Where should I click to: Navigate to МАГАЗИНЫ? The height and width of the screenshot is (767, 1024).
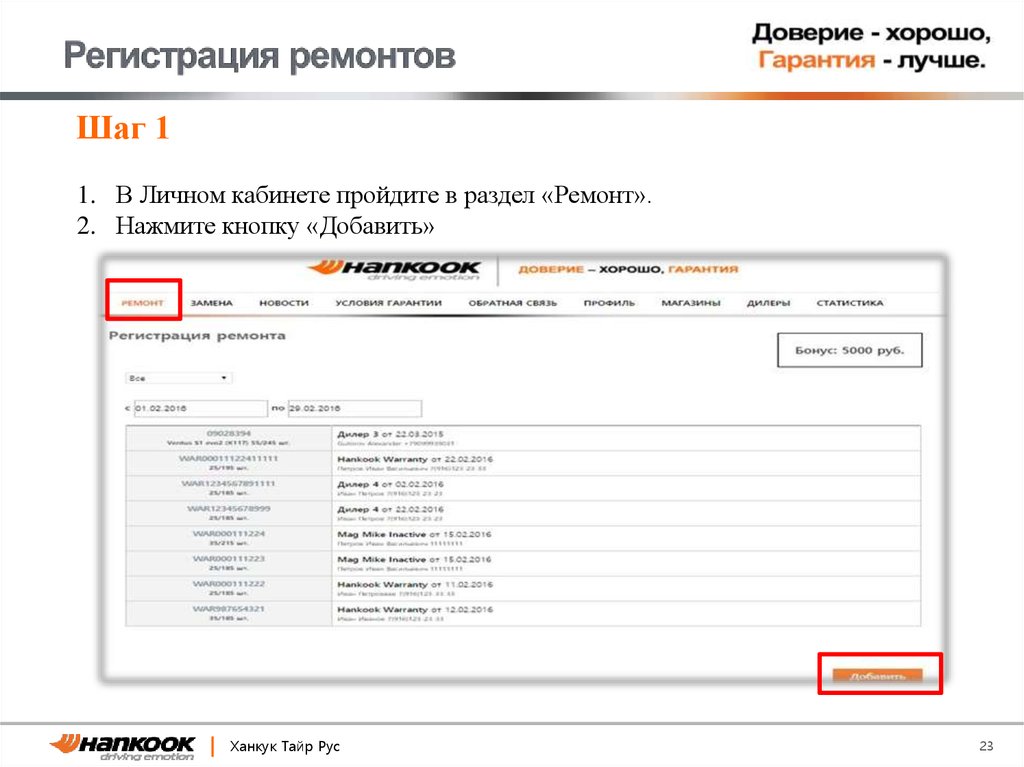691,301
